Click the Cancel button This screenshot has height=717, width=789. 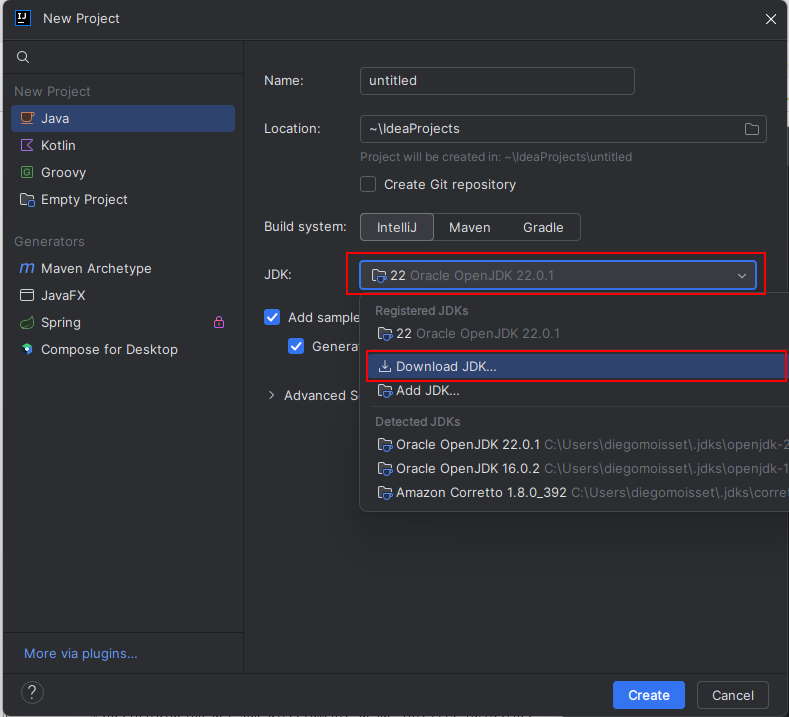coord(733,695)
